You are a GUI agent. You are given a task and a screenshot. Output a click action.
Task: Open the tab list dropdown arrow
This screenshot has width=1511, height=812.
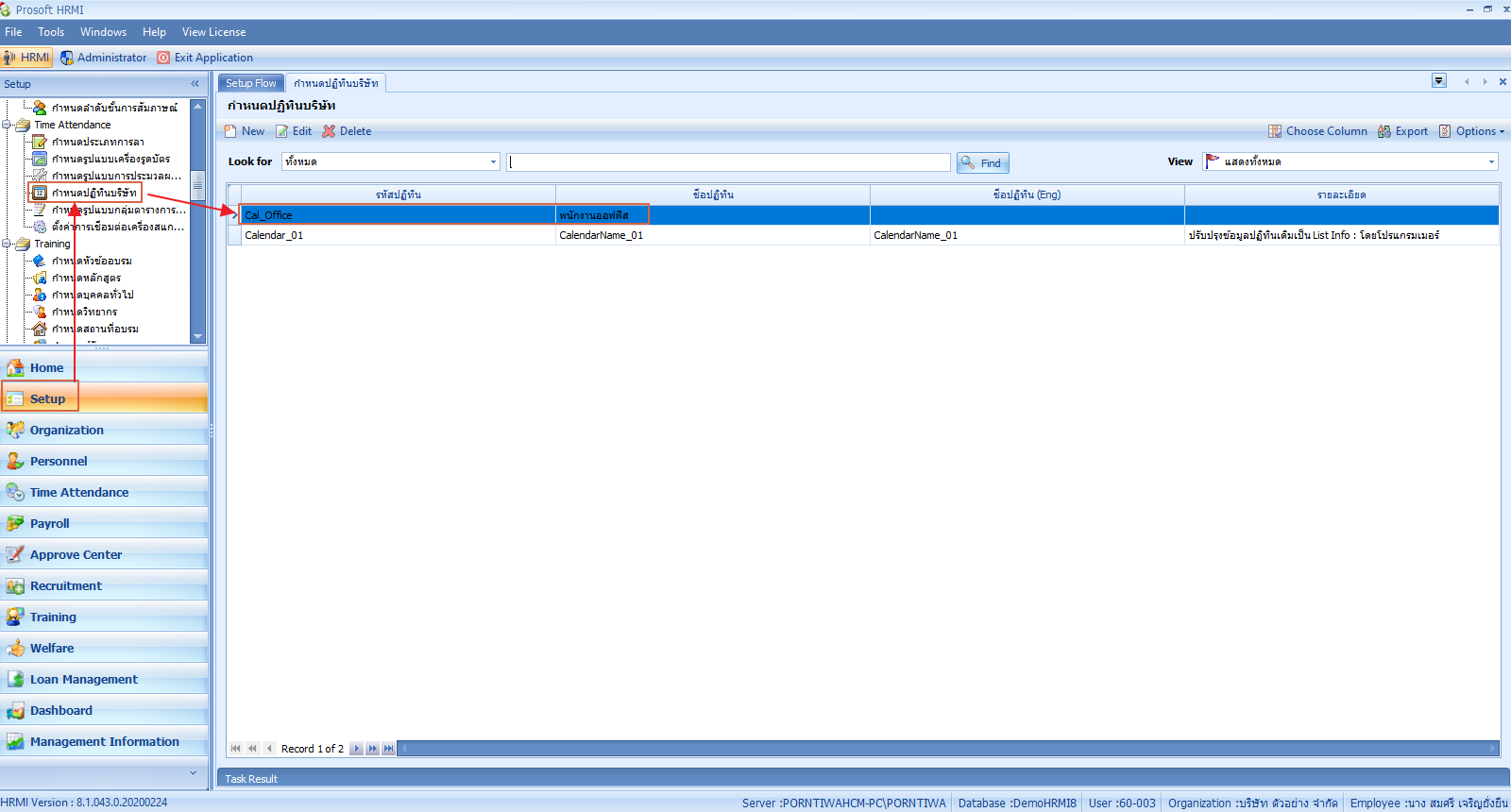[x=1439, y=81]
